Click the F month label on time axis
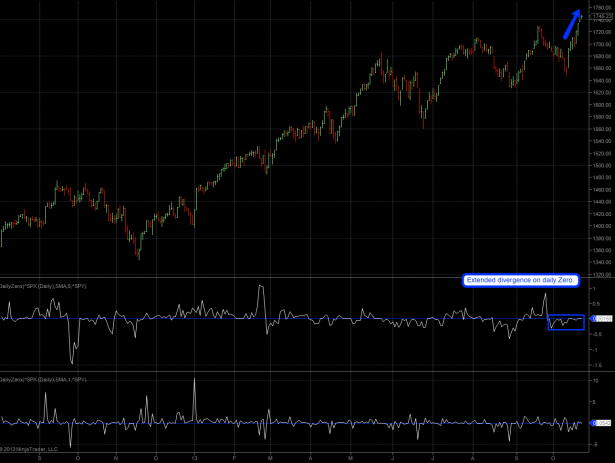The width and height of the screenshot is (615, 463). point(235,458)
